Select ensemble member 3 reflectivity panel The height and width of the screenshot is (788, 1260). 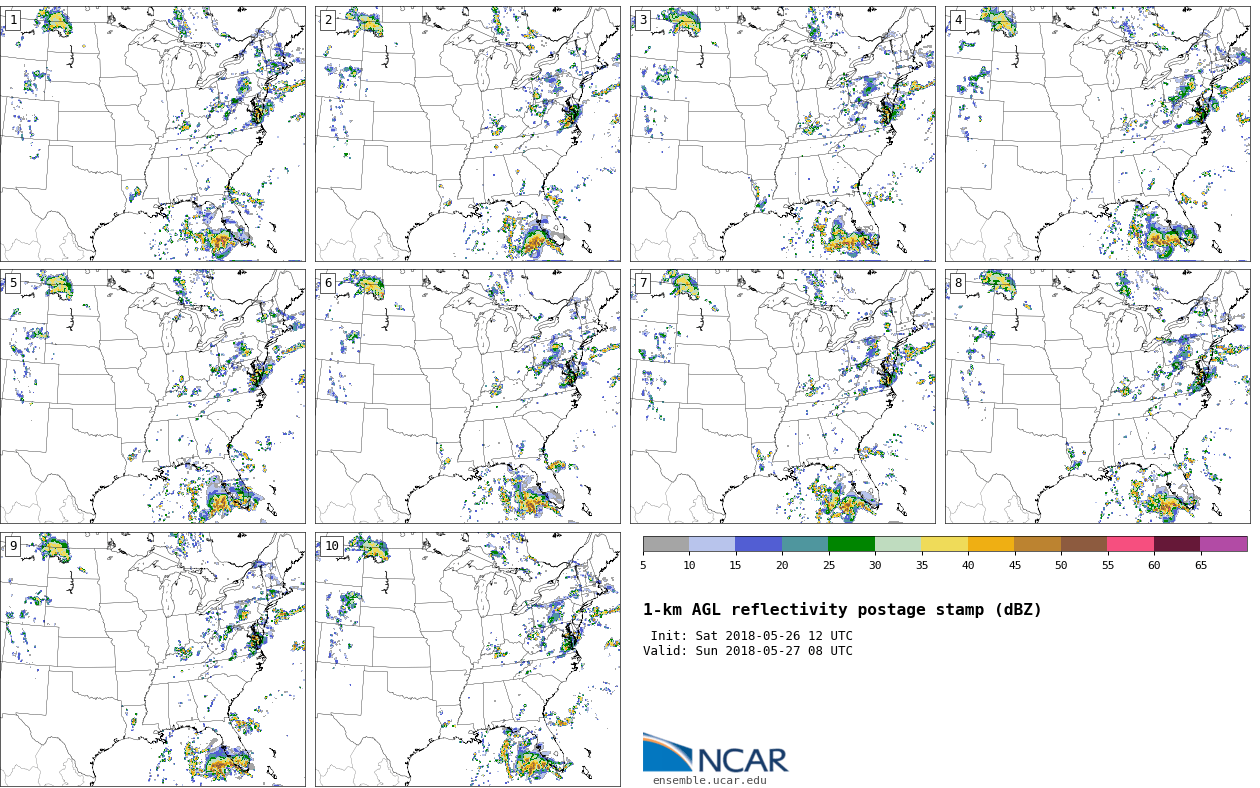coord(782,134)
